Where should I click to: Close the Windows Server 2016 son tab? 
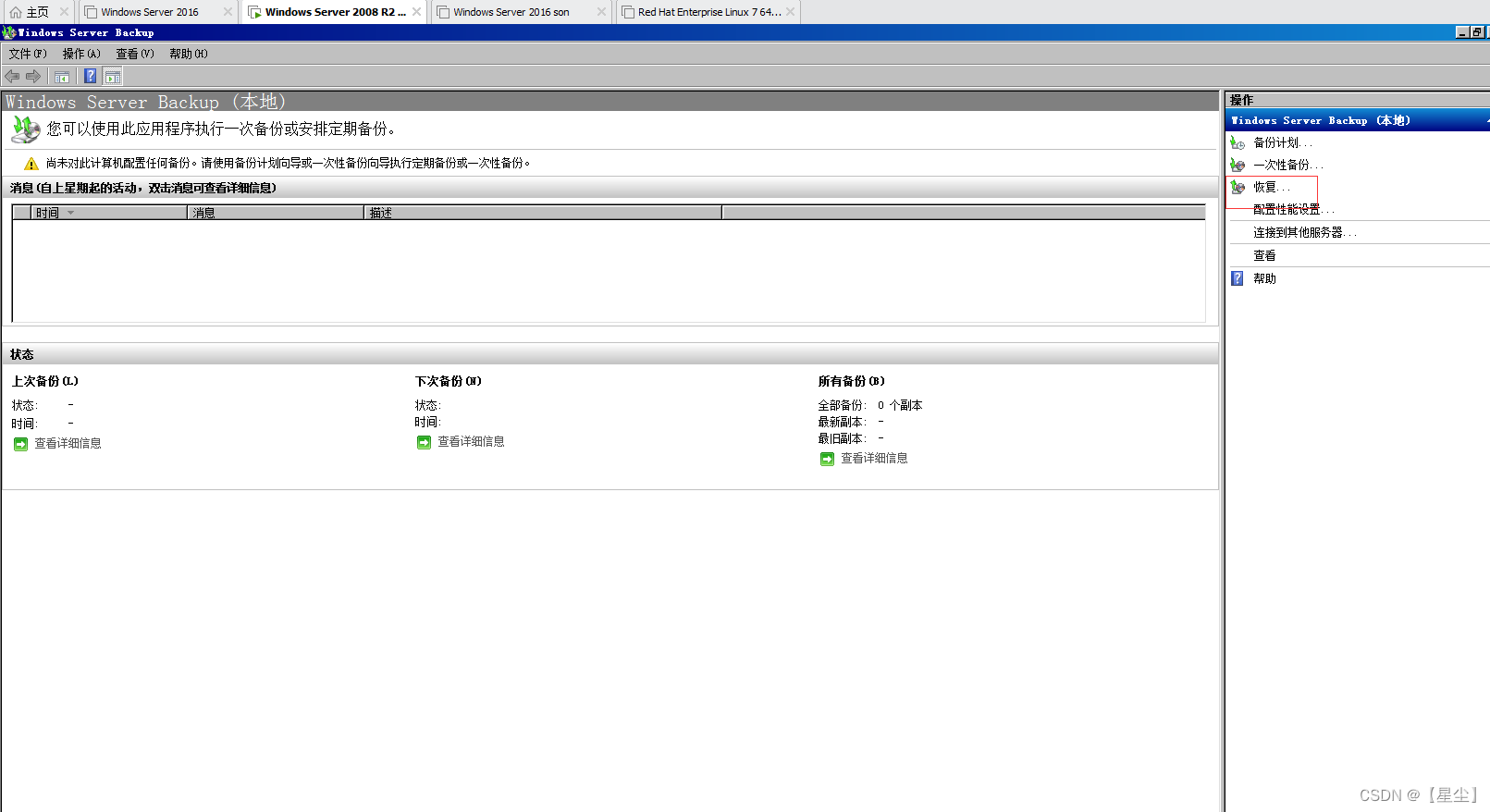click(x=602, y=12)
